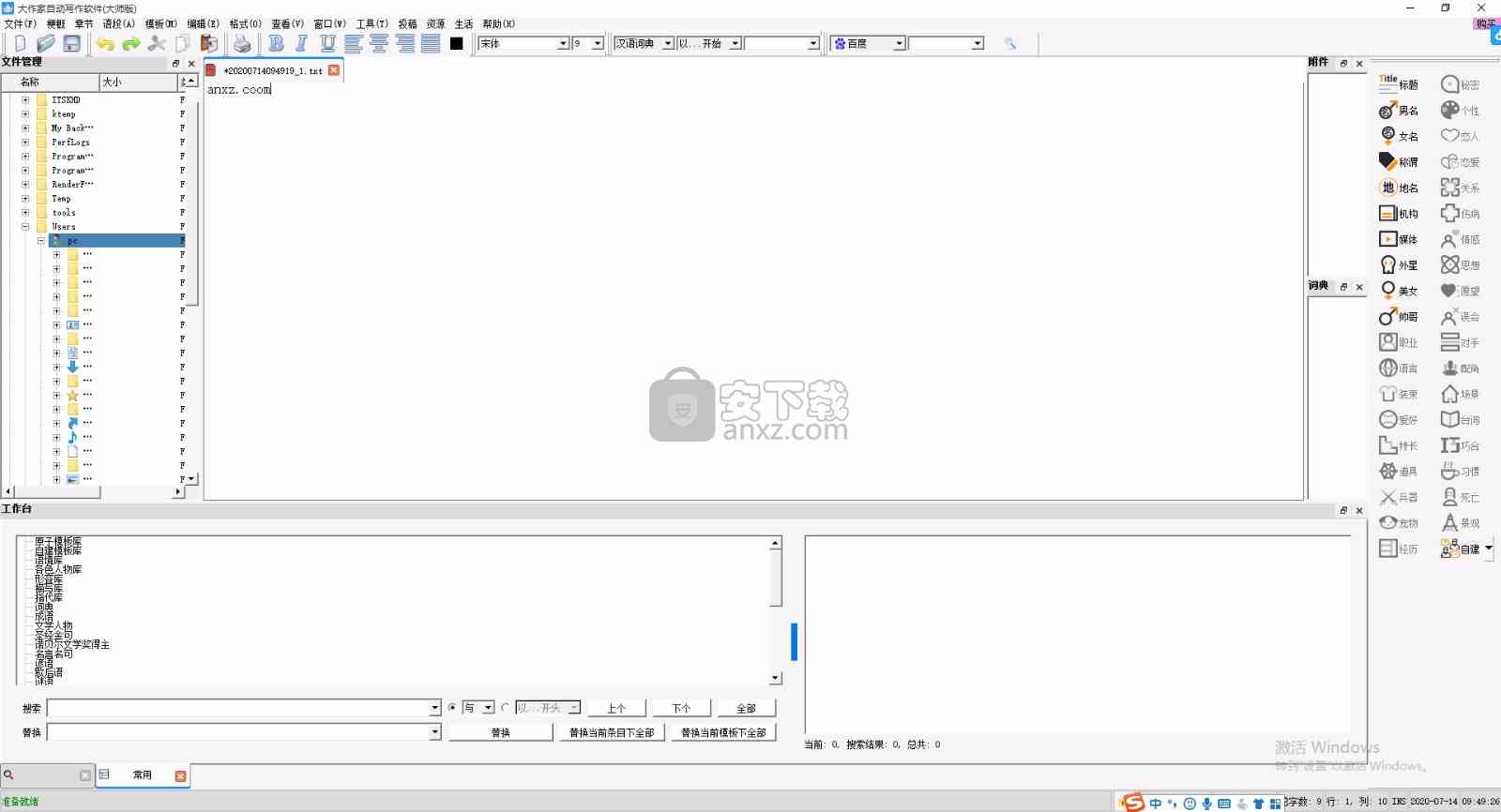
Task: Open the black font color swatch
Action: pyautogui.click(x=457, y=43)
